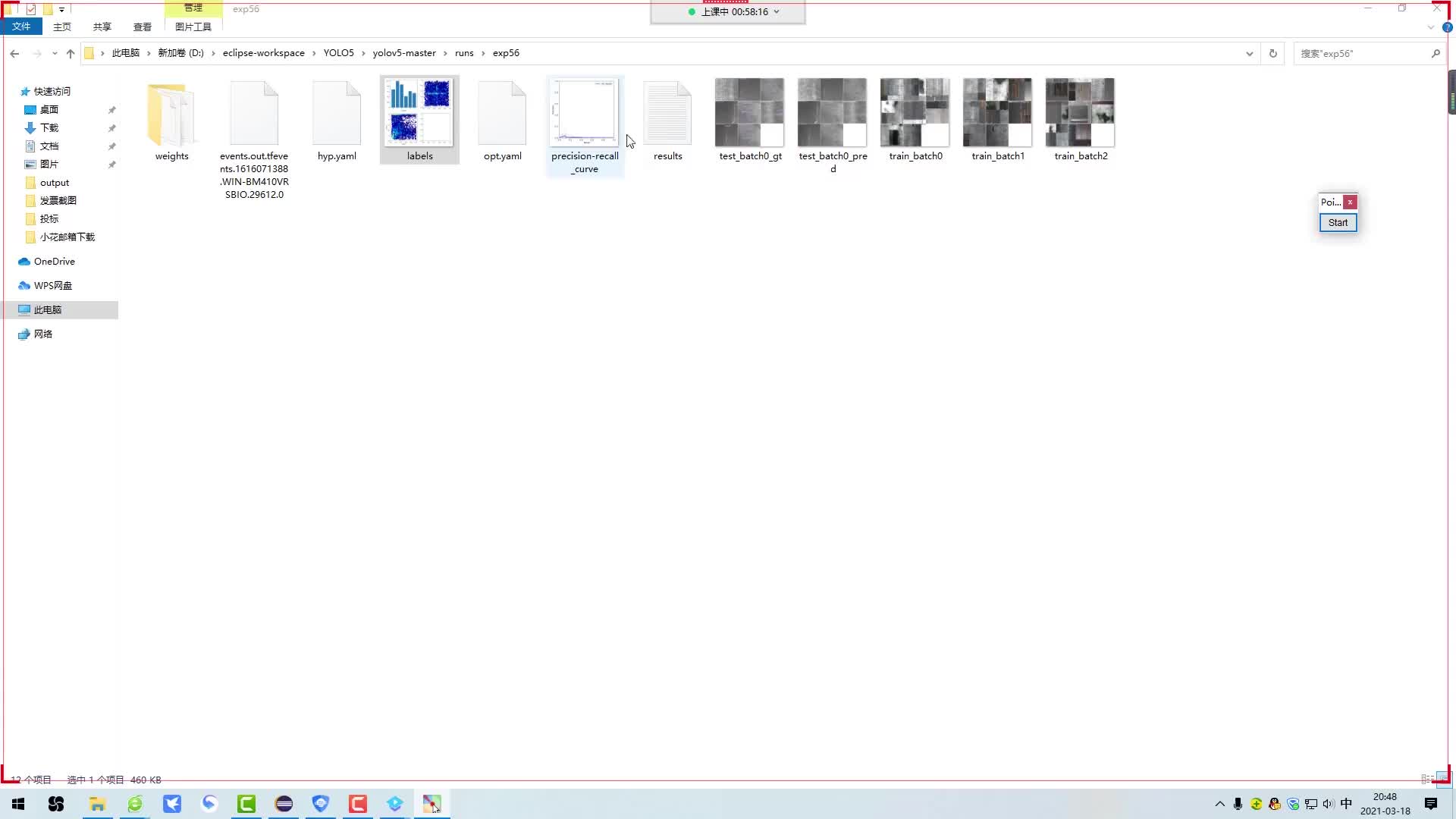The height and width of the screenshot is (819, 1456).
Task: Open 图片 in the navigation pane
Action: [x=49, y=164]
